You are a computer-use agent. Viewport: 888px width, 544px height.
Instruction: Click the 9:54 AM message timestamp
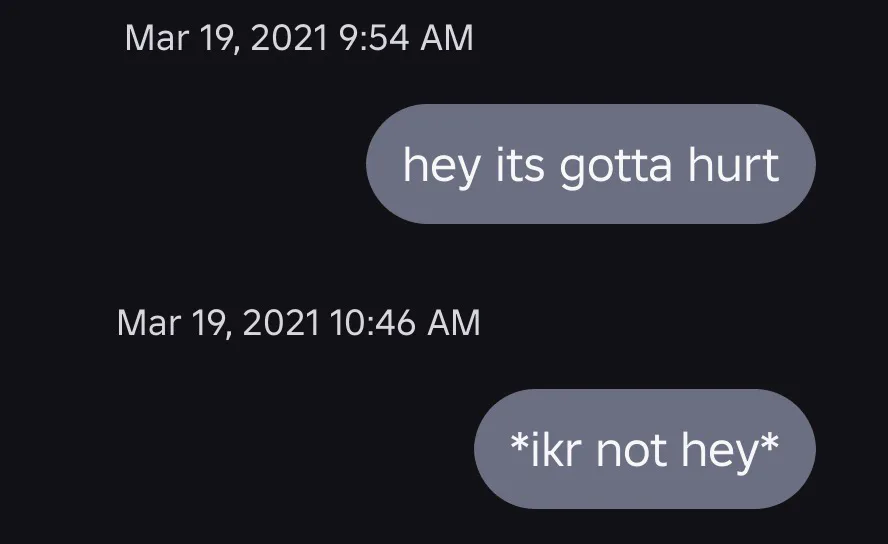coord(299,38)
